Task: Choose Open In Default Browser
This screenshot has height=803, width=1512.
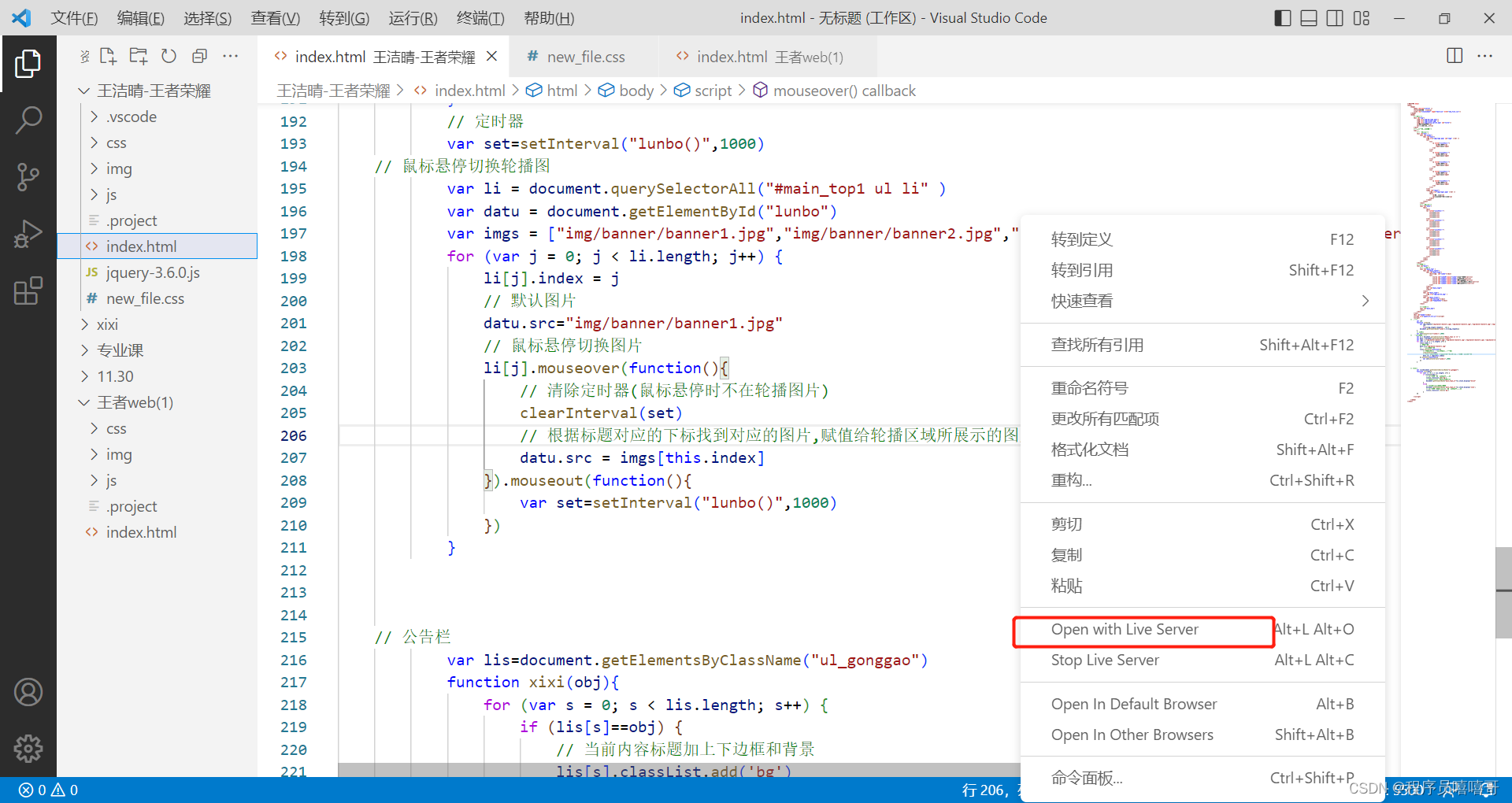Action: [x=1203, y=704]
